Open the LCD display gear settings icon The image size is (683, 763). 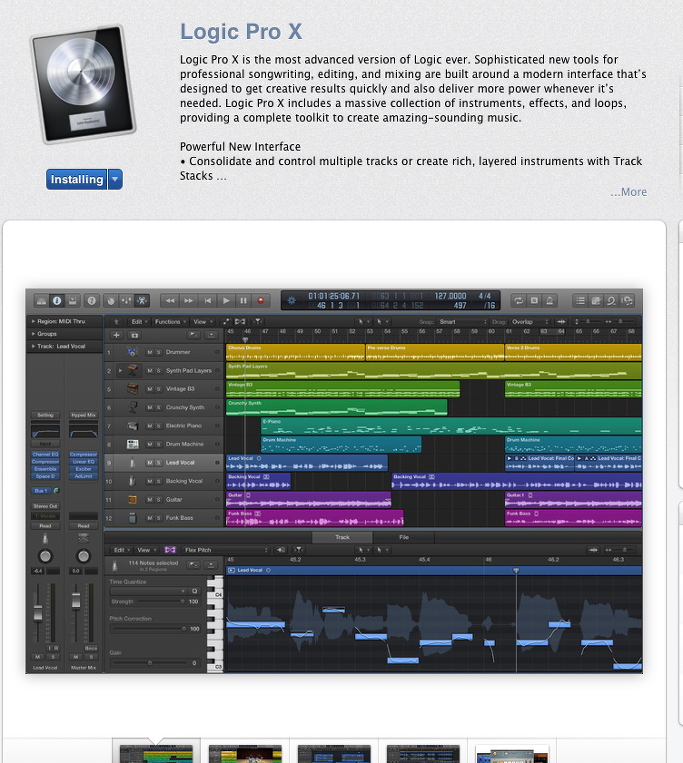[291, 301]
